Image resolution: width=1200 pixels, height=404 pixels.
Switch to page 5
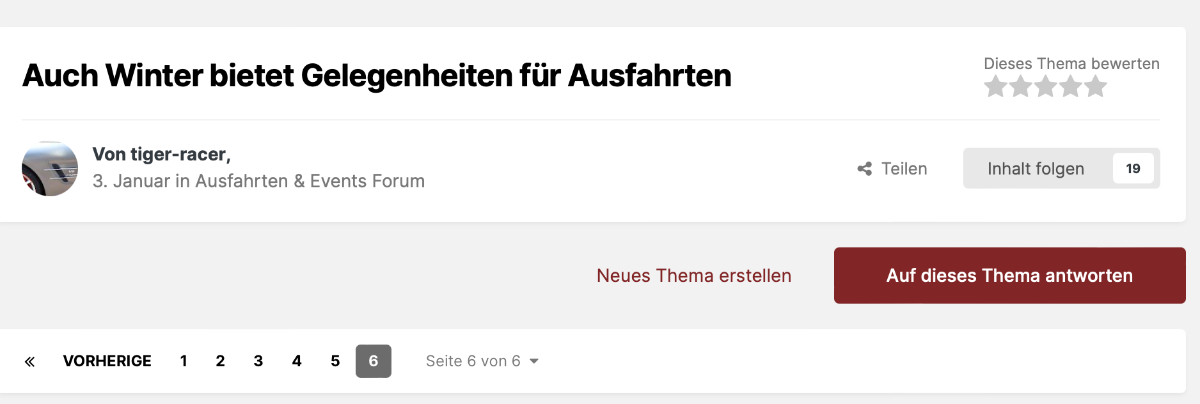click(x=335, y=361)
